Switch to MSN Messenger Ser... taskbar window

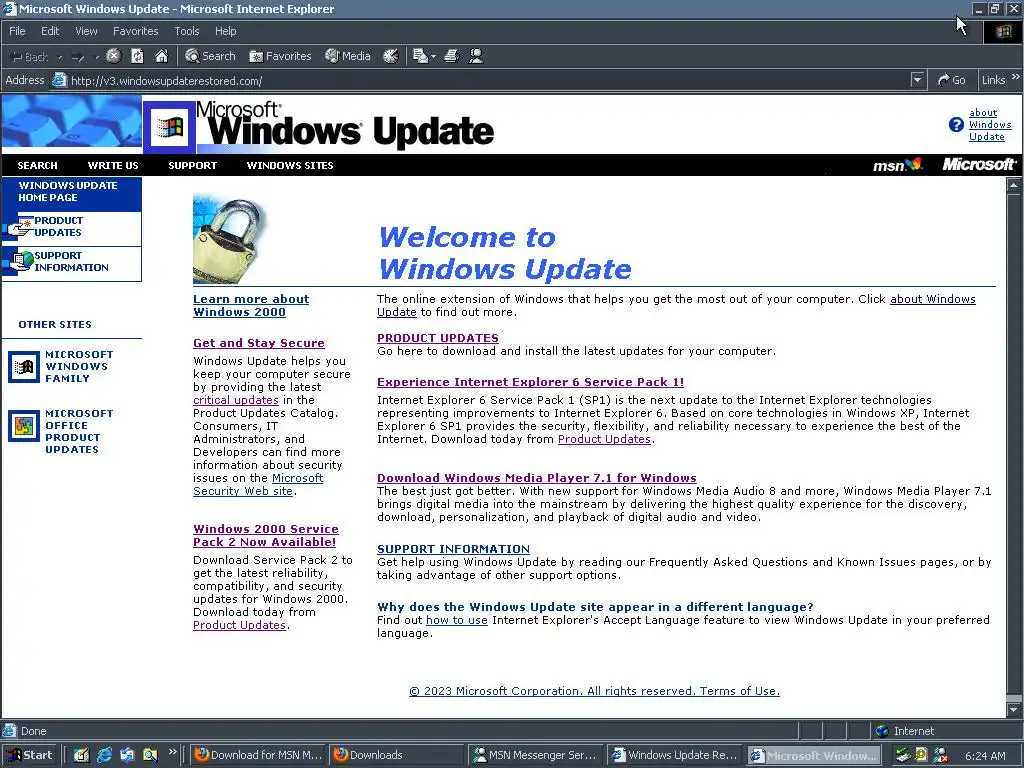(534, 755)
